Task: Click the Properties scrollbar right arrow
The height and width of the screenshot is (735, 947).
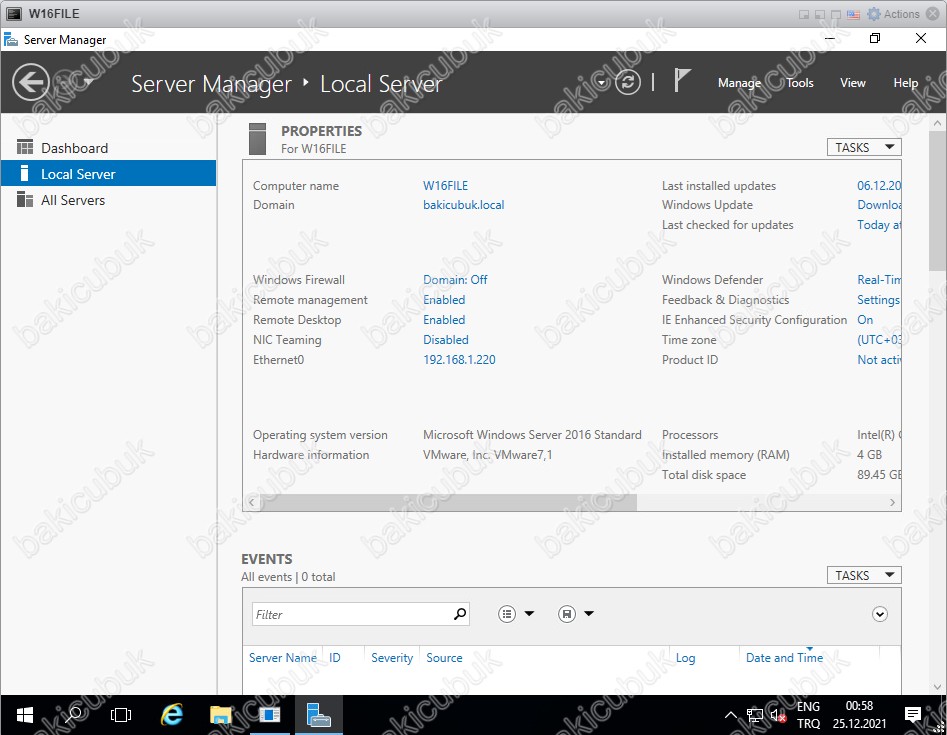Action: coord(892,502)
